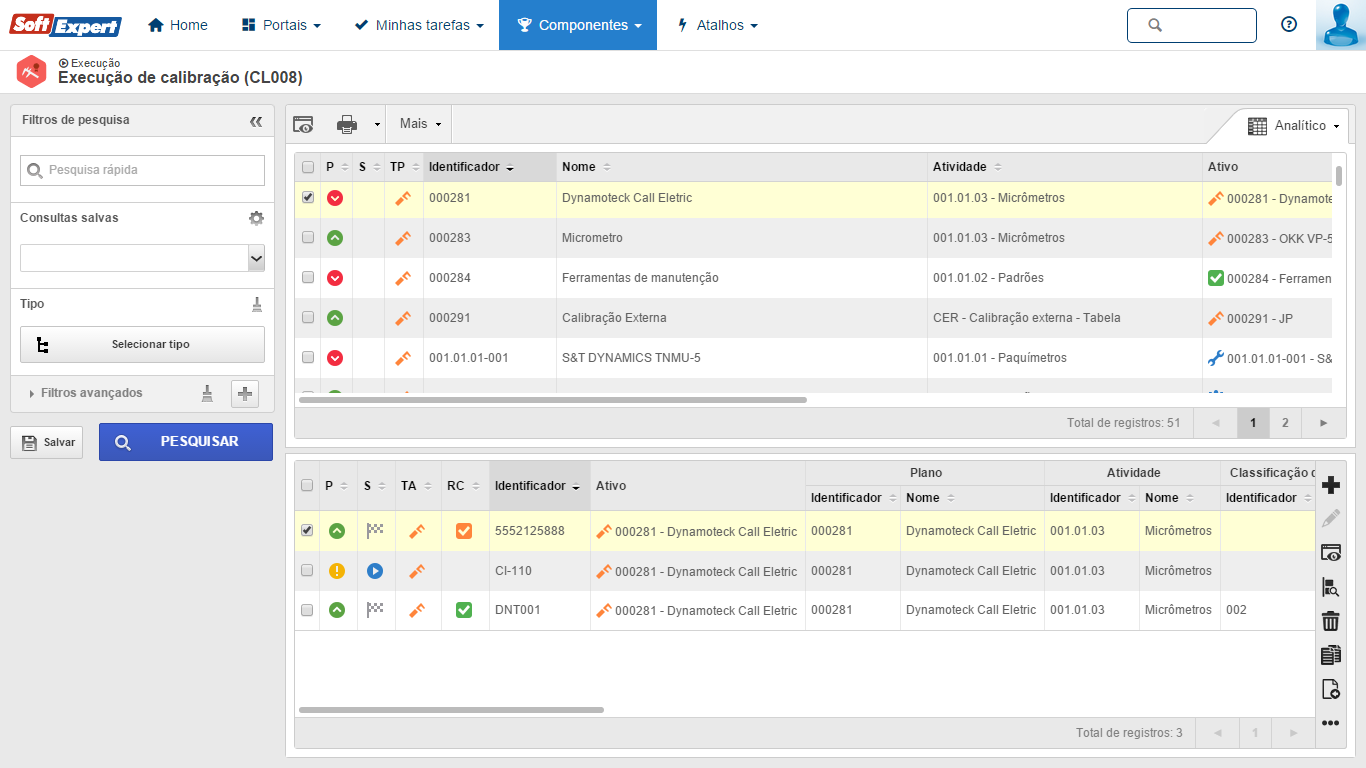The height and width of the screenshot is (768, 1366).
Task: Check the checkbox for record 000283
Action: [x=308, y=238]
